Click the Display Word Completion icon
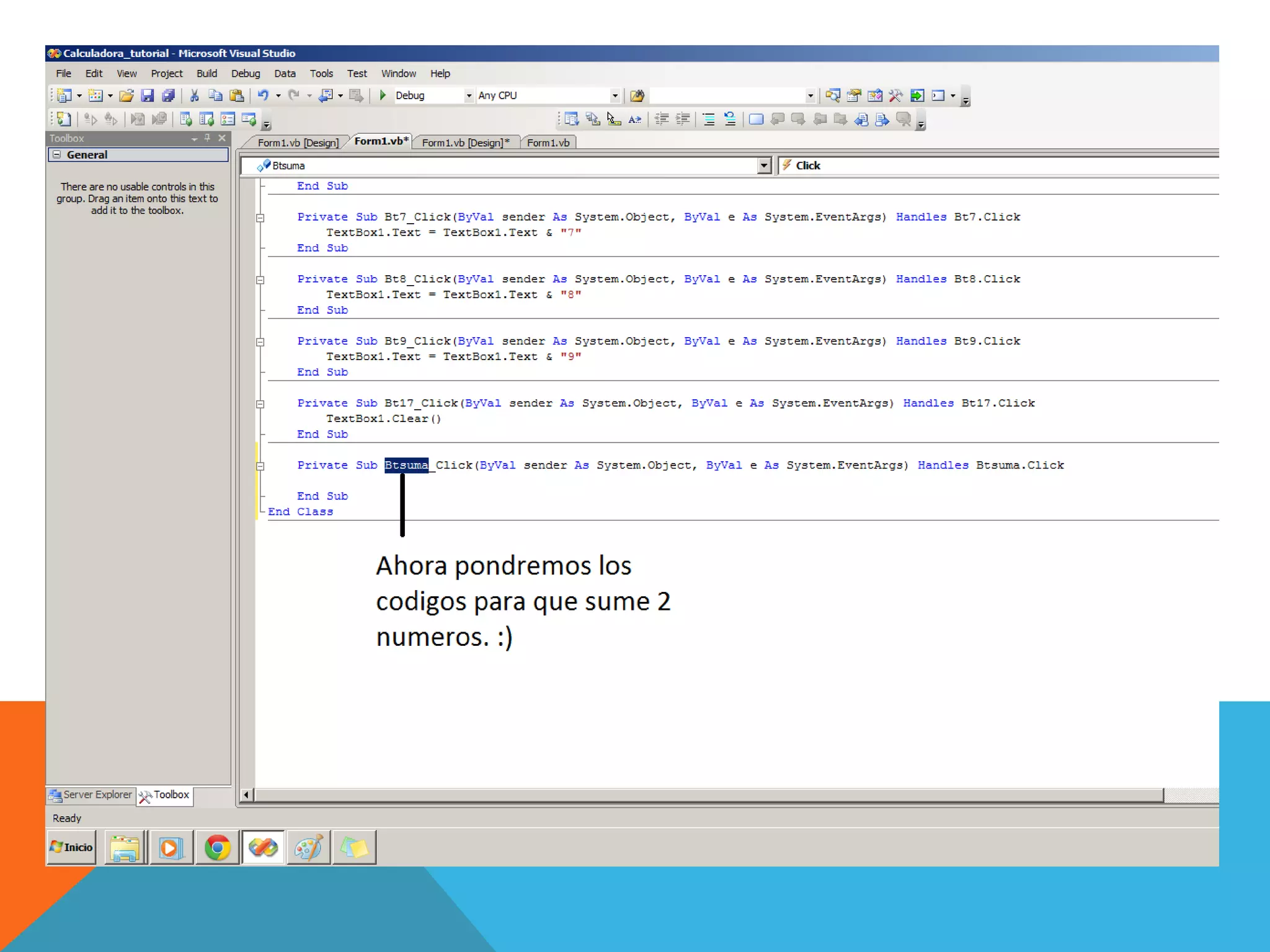The width and height of the screenshot is (1270, 952). (x=634, y=119)
